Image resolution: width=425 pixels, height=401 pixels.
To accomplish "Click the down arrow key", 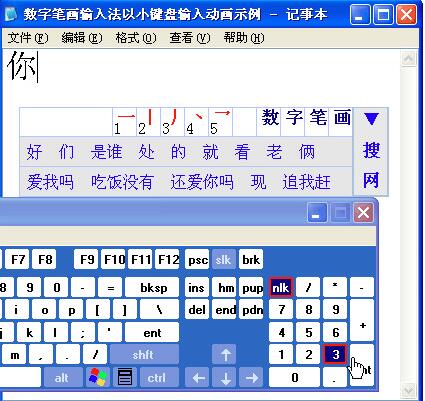I will (226, 377).
